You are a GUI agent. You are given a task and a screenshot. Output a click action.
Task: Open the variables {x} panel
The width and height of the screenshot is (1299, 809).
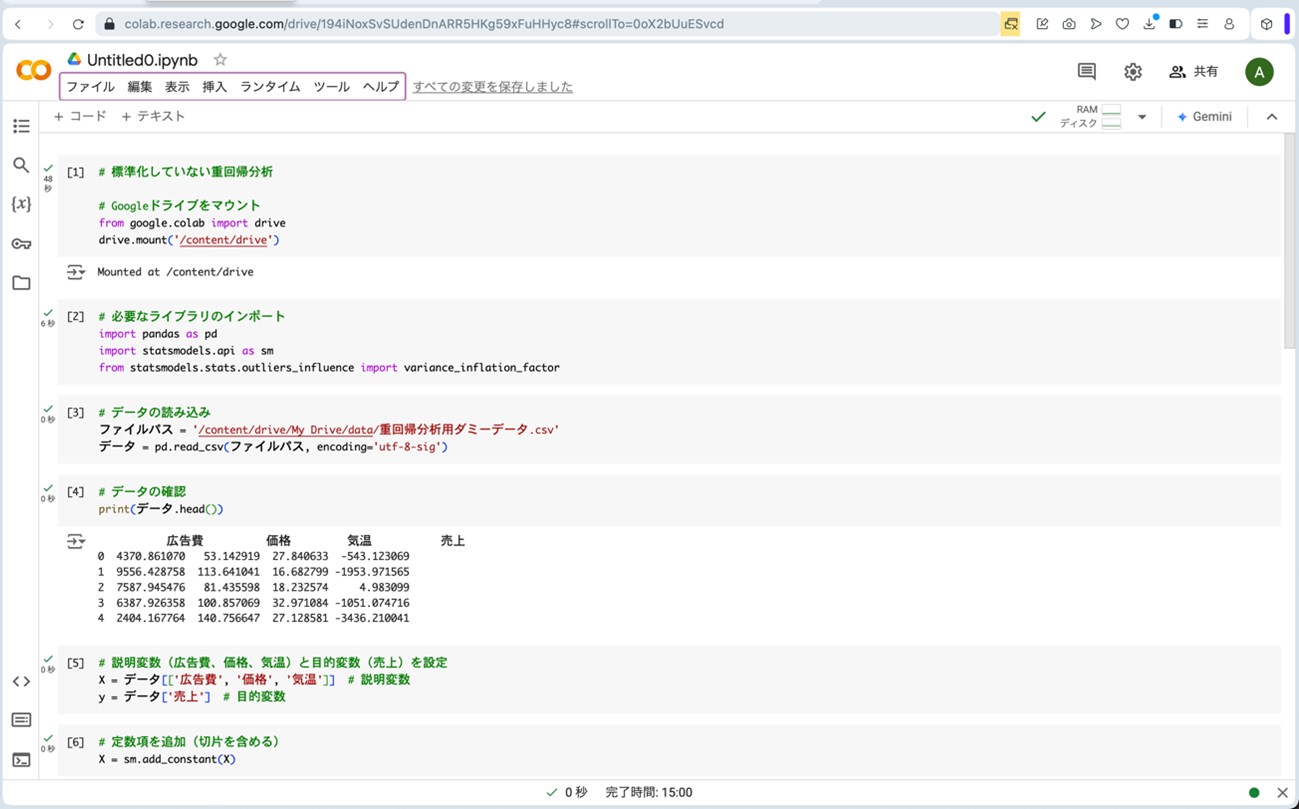(x=21, y=204)
